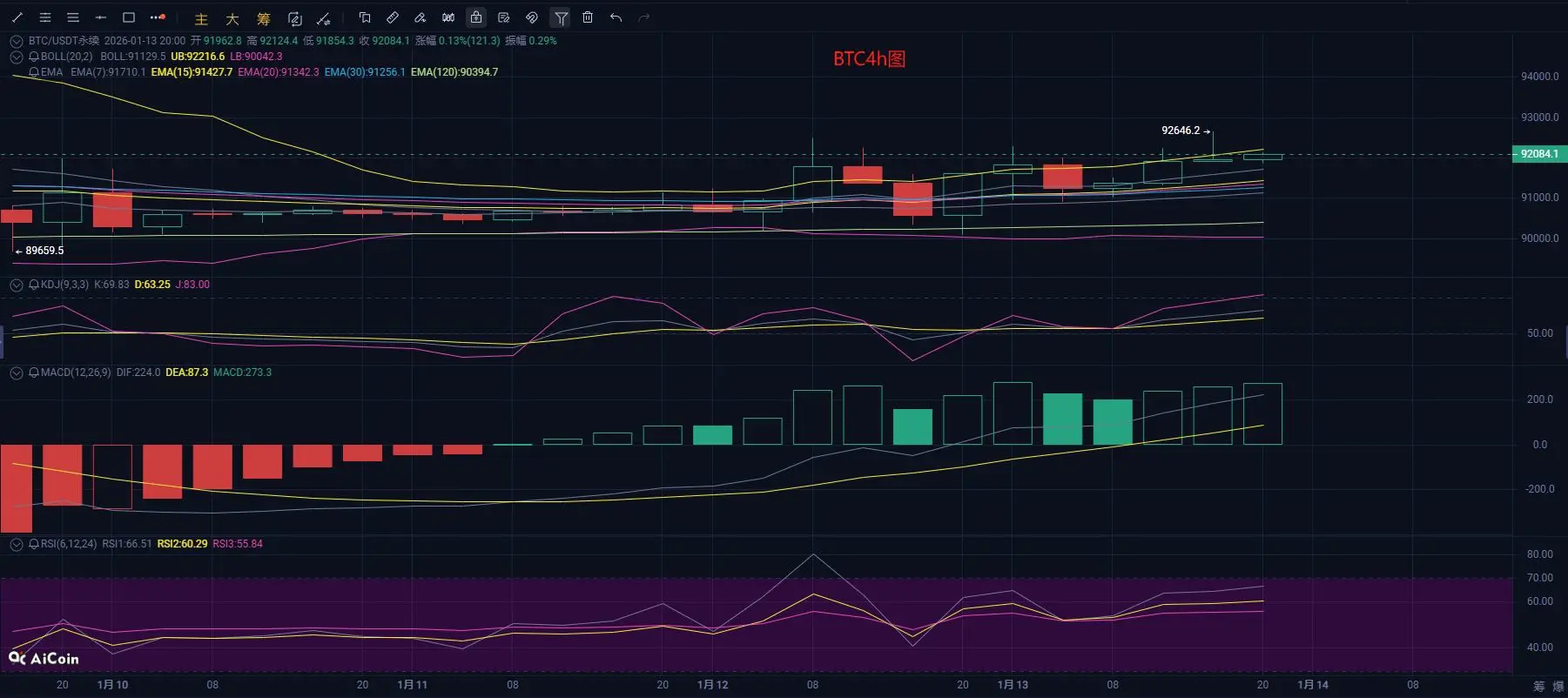
Task: Open RSI(6,12,24) indicator settings label
Action: tap(69, 544)
